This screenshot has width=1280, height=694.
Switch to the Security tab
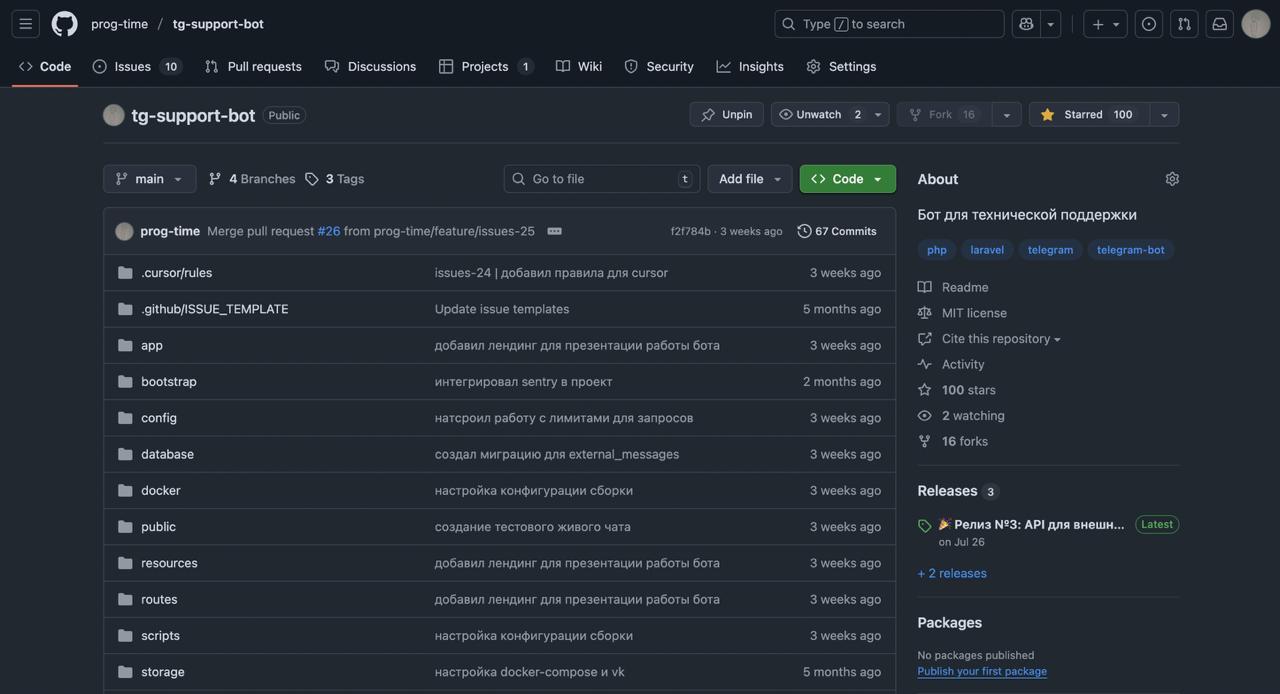pyautogui.click(x=659, y=66)
